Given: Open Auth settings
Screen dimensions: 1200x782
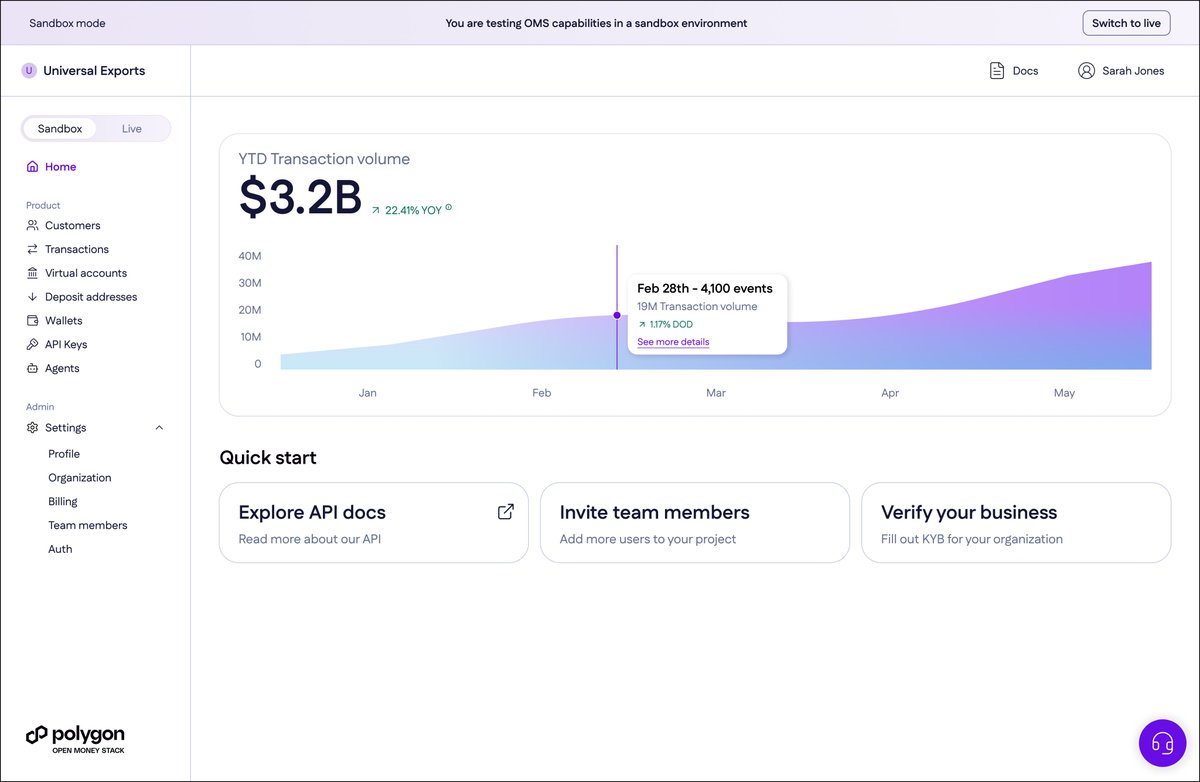Looking at the screenshot, I should (60, 549).
